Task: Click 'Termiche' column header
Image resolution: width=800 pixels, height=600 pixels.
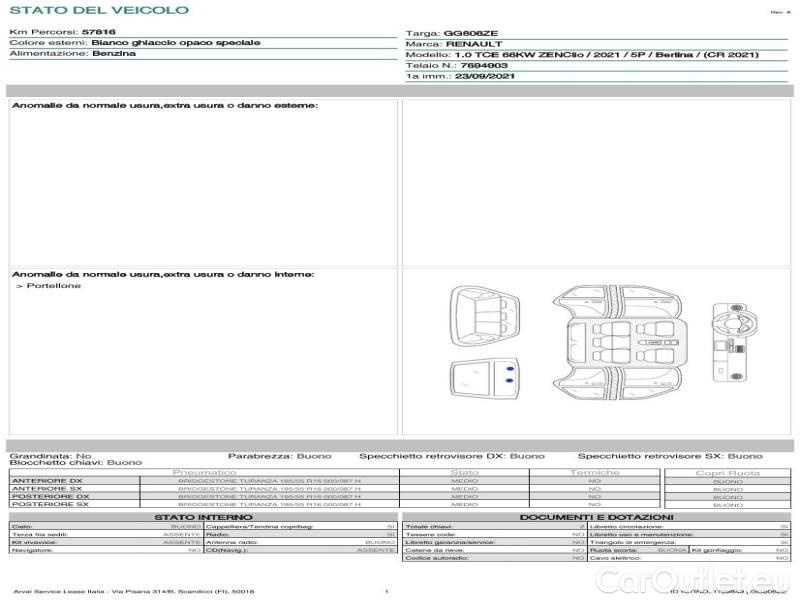Action: click(x=595, y=472)
